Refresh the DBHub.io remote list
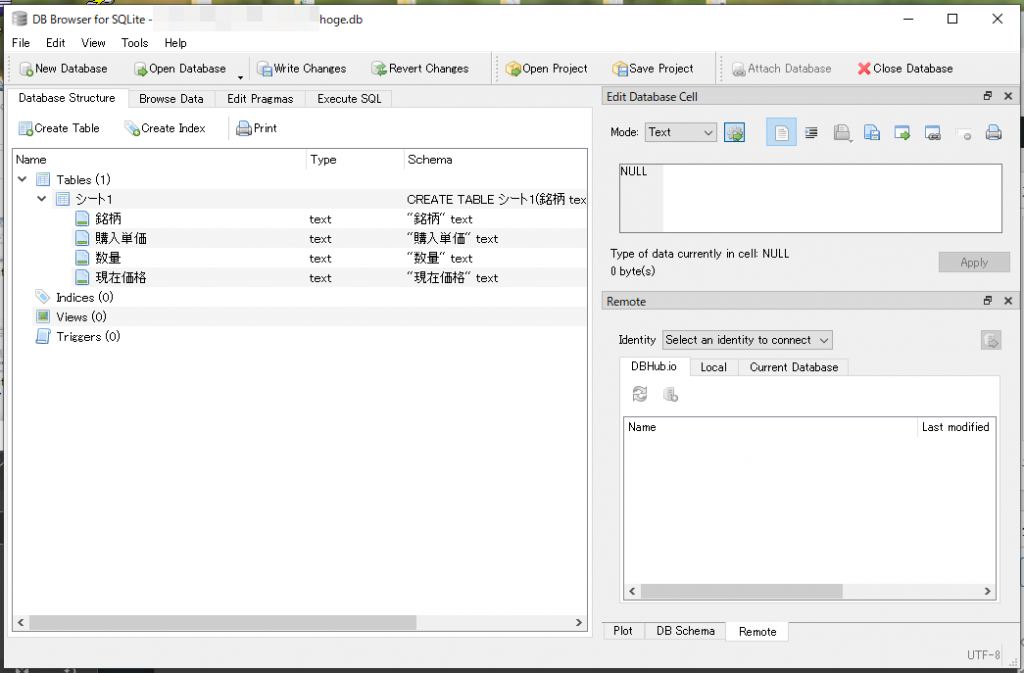The height and width of the screenshot is (673, 1024). pyautogui.click(x=640, y=393)
